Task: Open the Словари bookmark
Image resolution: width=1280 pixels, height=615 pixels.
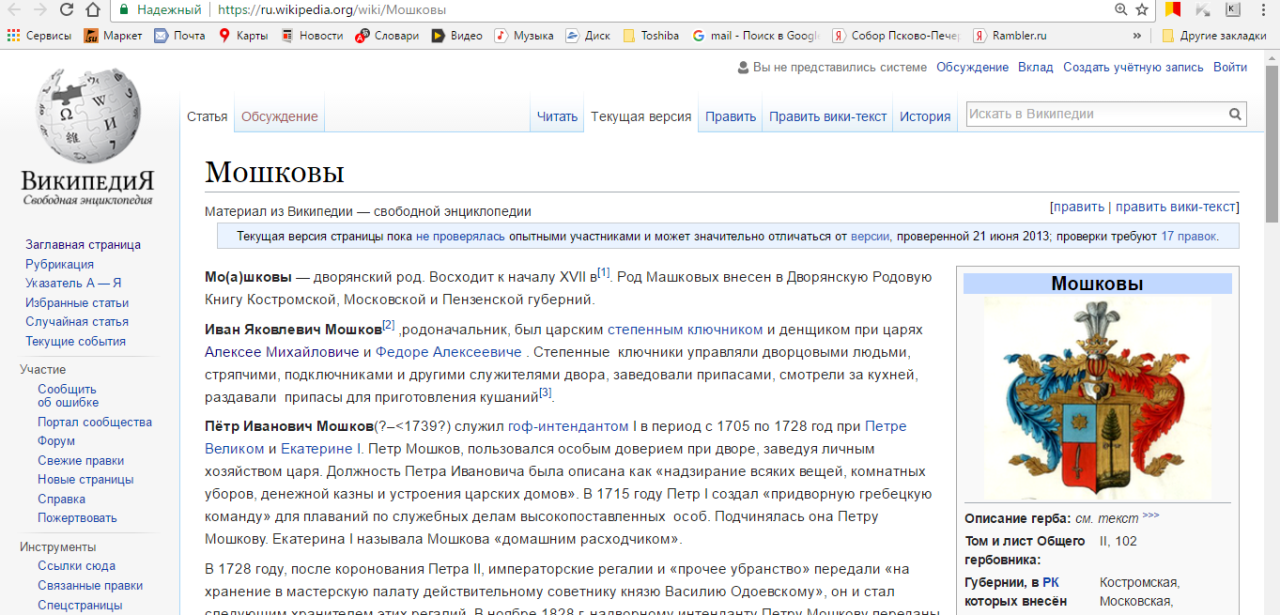Action: click(x=388, y=35)
